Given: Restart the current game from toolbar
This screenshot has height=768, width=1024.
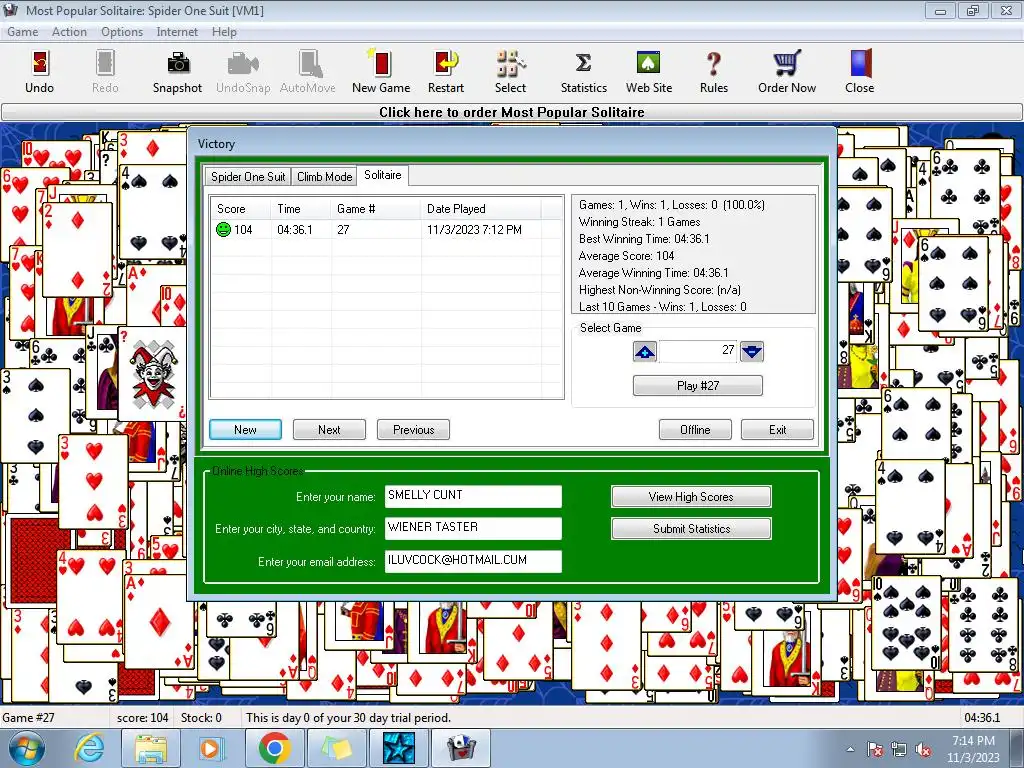Looking at the screenshot, I should coord(446,71).
